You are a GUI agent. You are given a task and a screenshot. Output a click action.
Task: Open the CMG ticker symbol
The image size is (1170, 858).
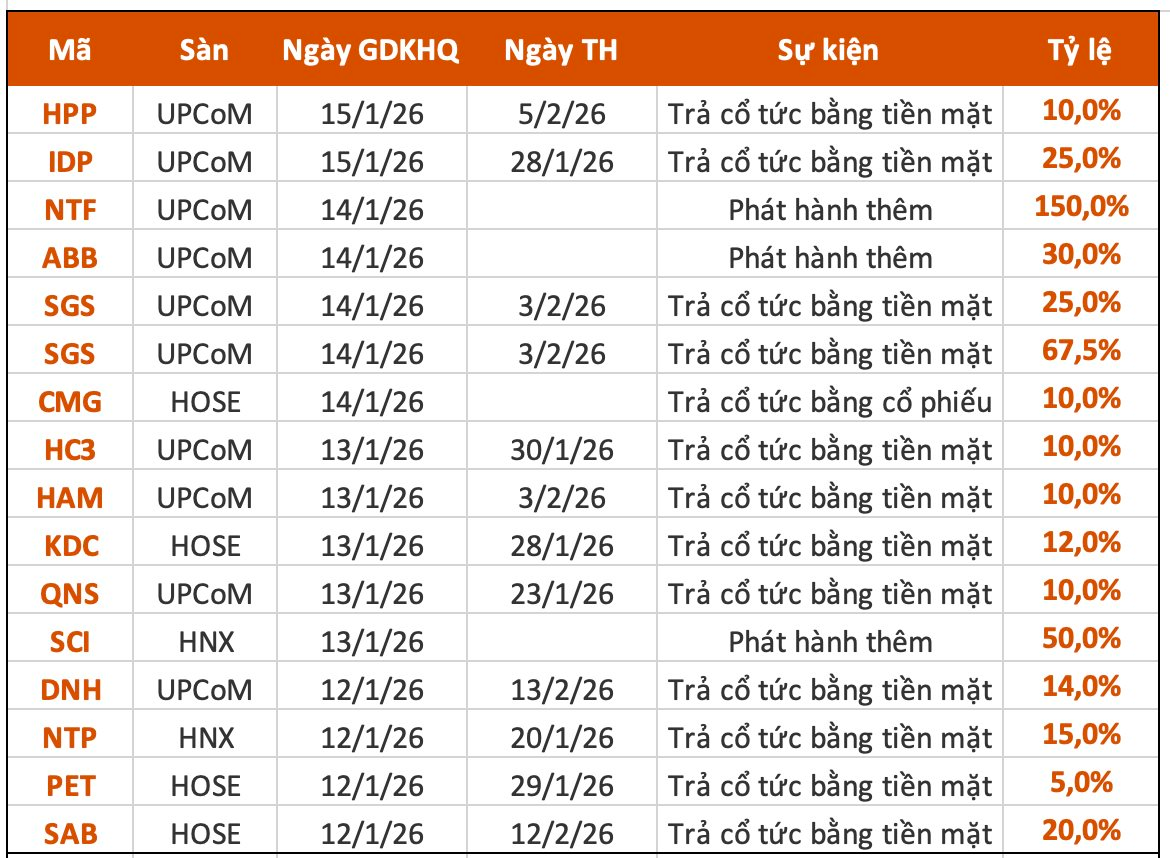pyautogui.click(x=70, y=402)
